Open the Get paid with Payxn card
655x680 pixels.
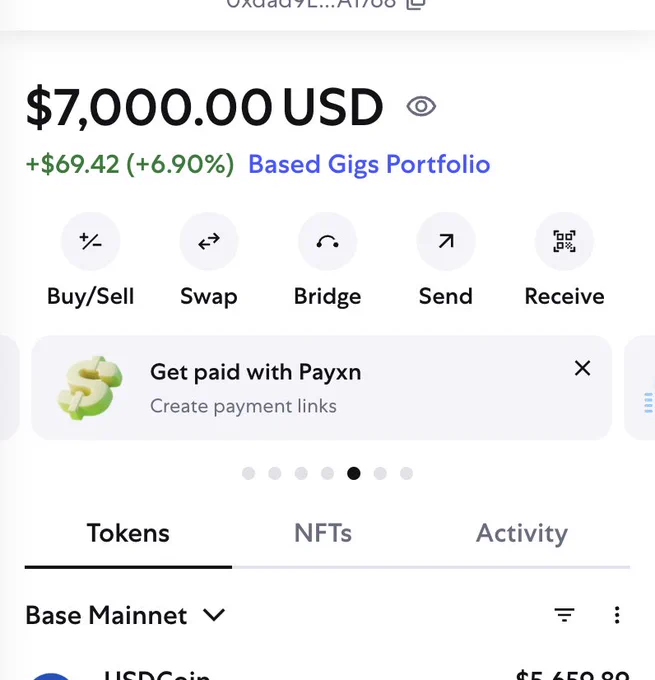tap(321, 388)
